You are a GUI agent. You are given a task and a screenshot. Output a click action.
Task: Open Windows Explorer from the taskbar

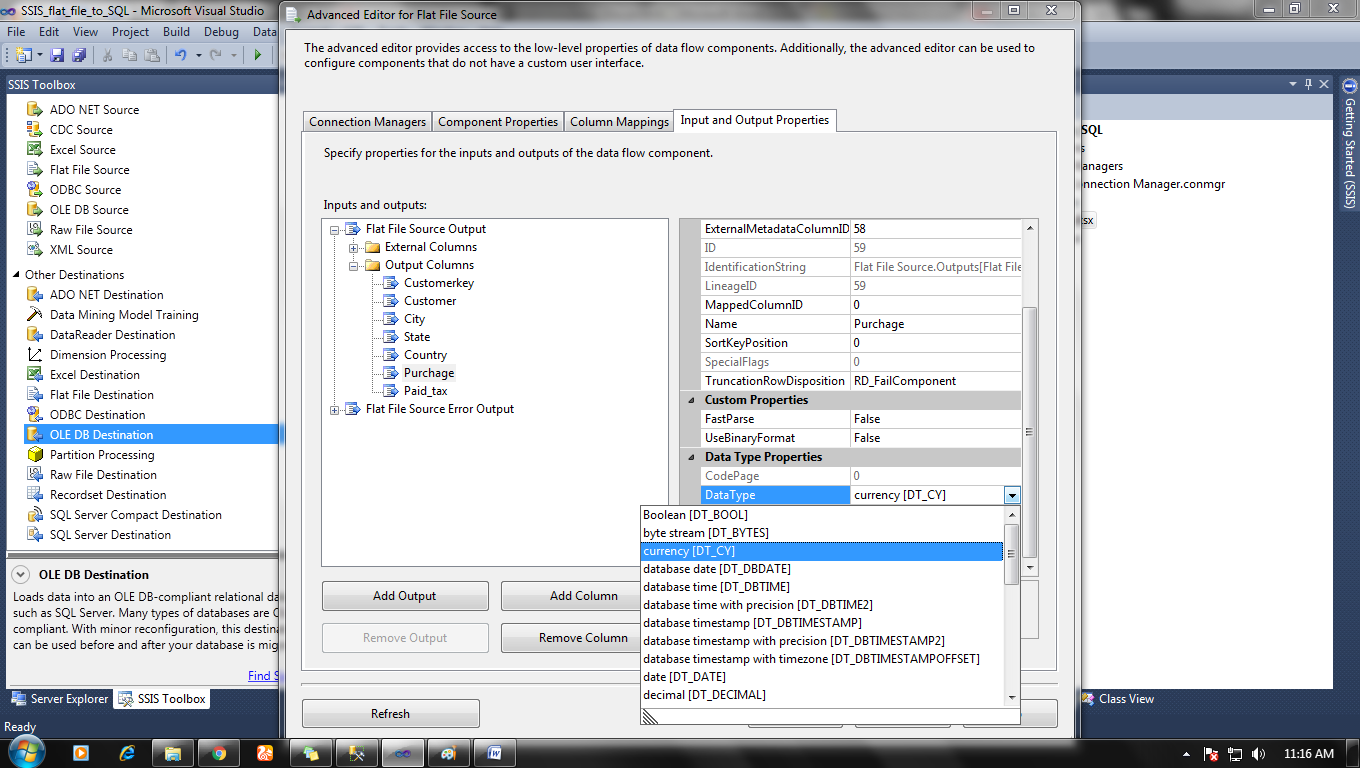tap(173, 753)
